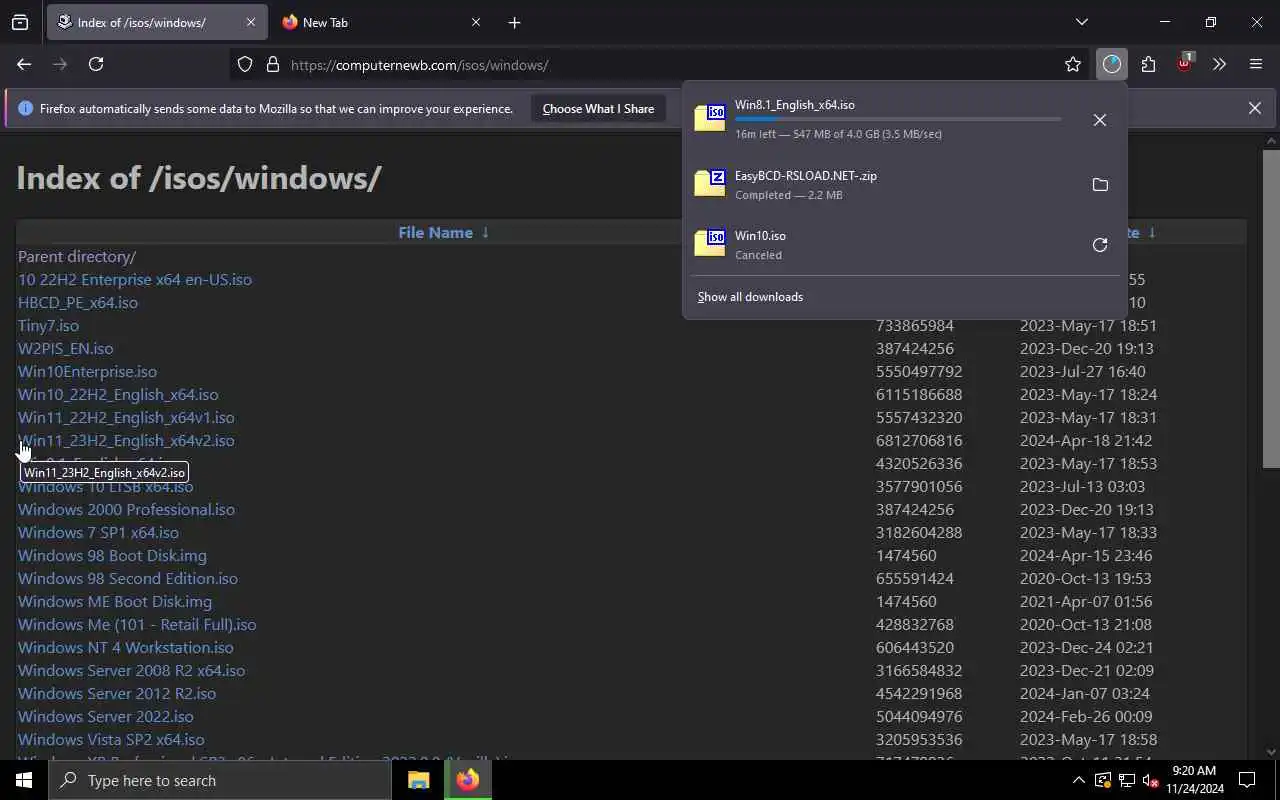Screen dimensions: 1280x800
Task: Download Windows Me (101 - Retail Full).iso
Action: pyautogui.click(x=137, y=625)
